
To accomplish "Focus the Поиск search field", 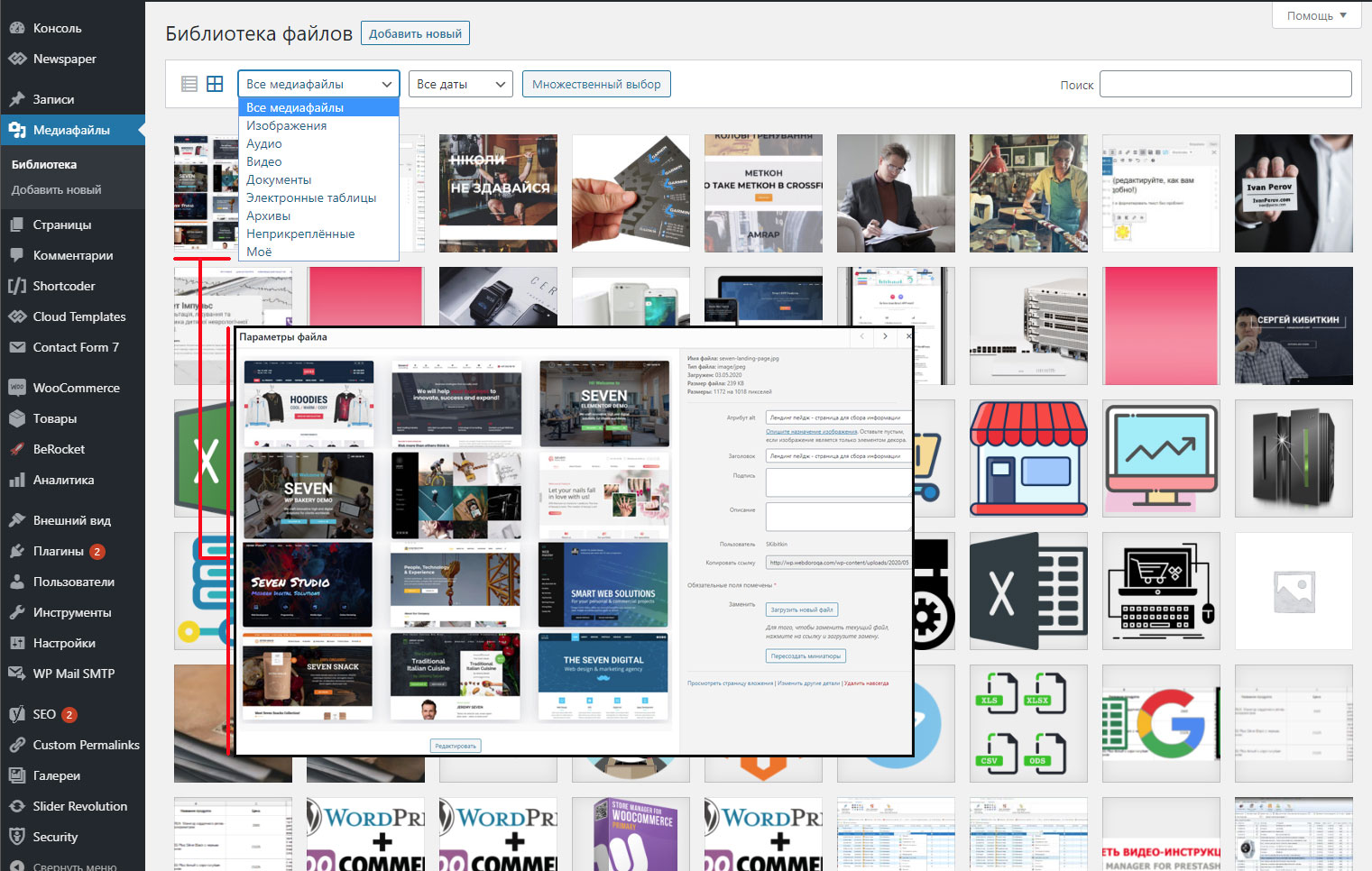I will [x=1226, y=84].
